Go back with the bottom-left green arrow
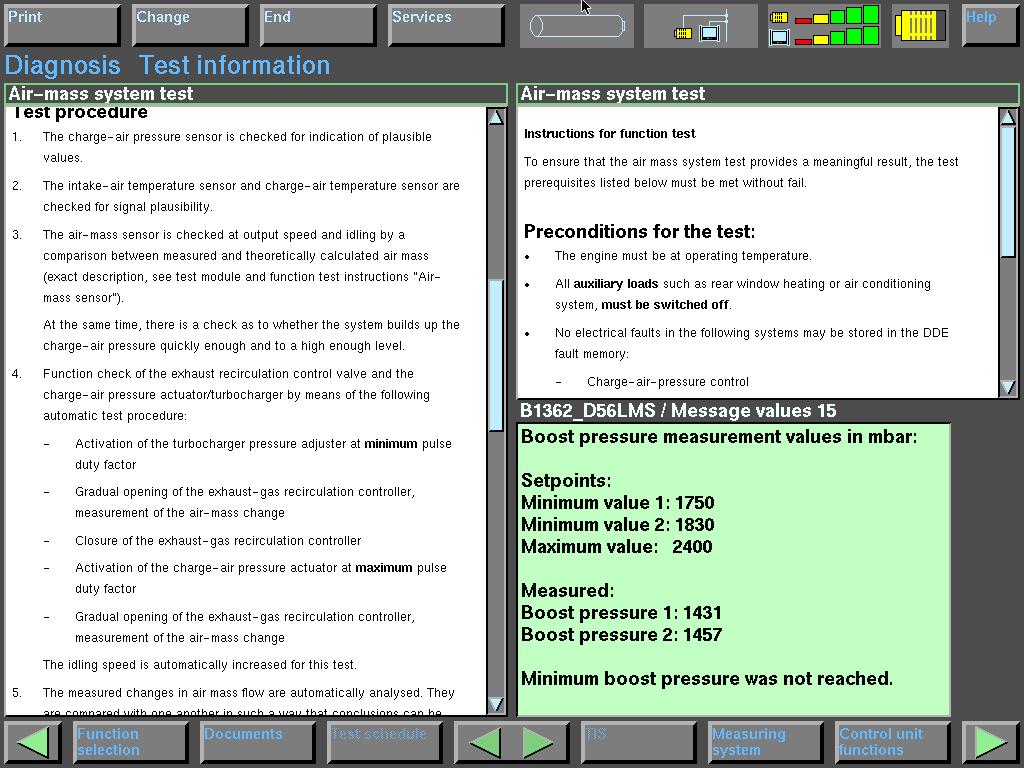 coord(33,742)
